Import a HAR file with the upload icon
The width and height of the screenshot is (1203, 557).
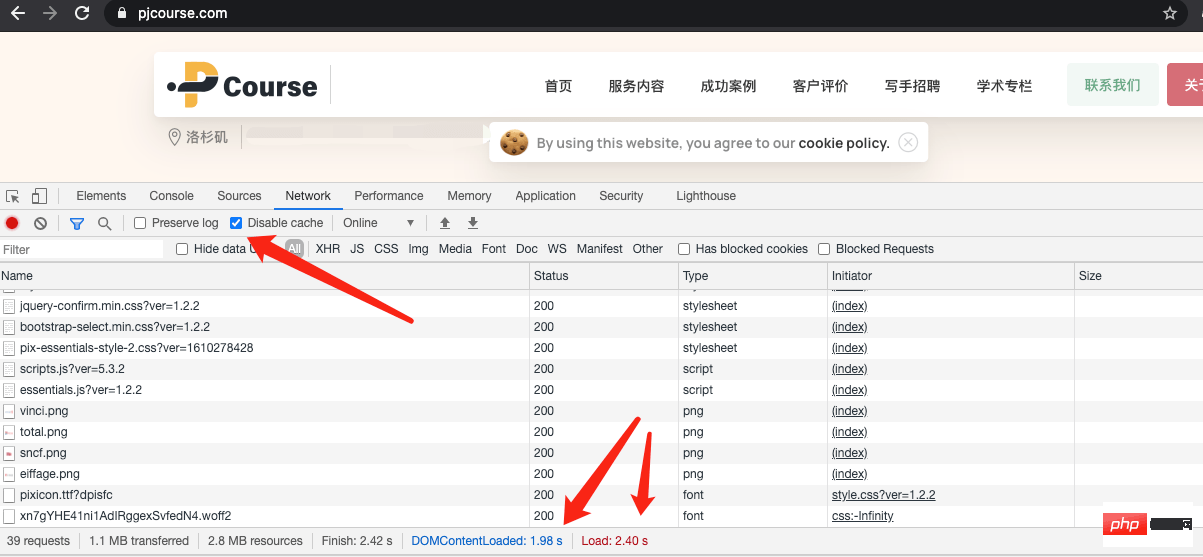(445, 223)
